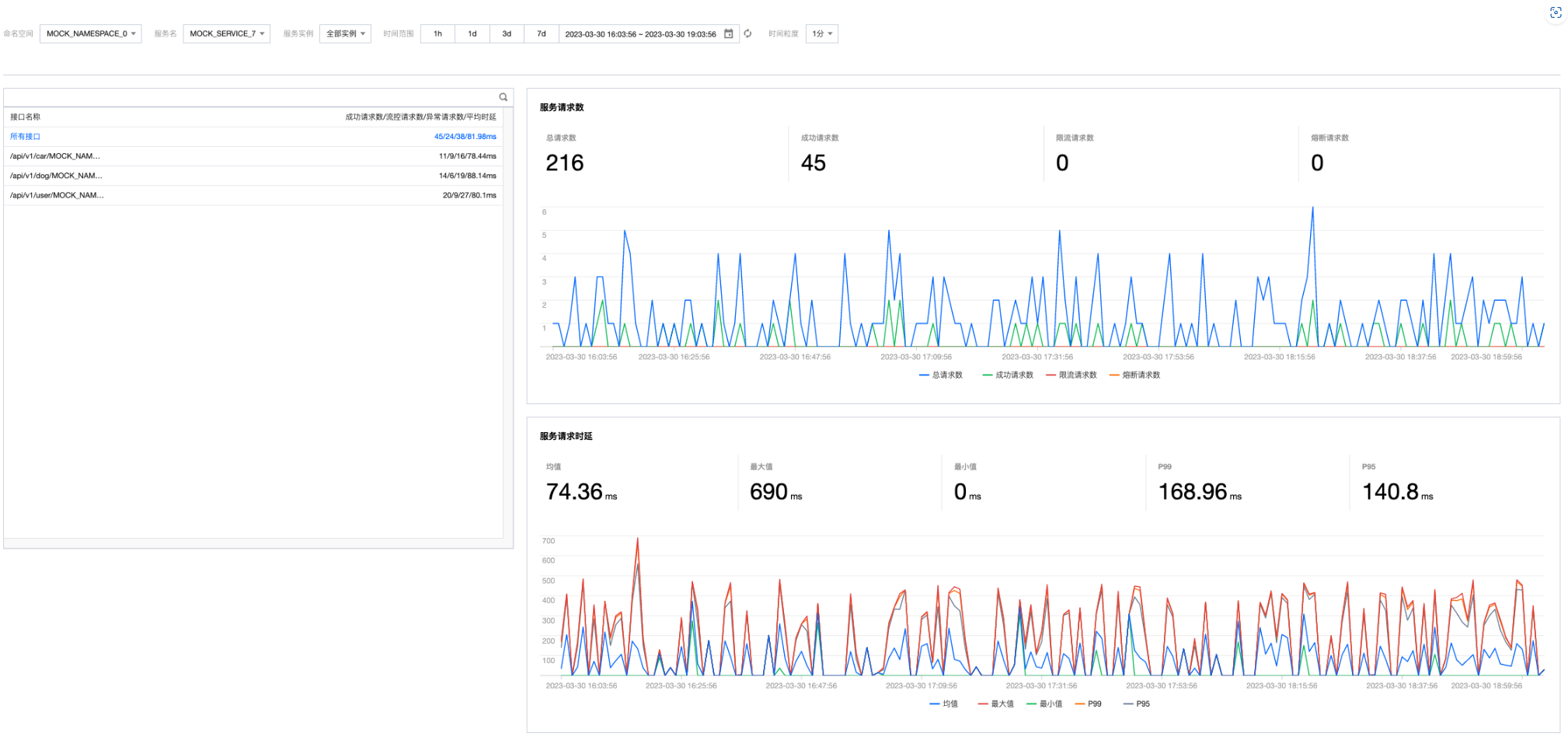Click the interface search input field
1568x740 pixels.
(249, 97)
